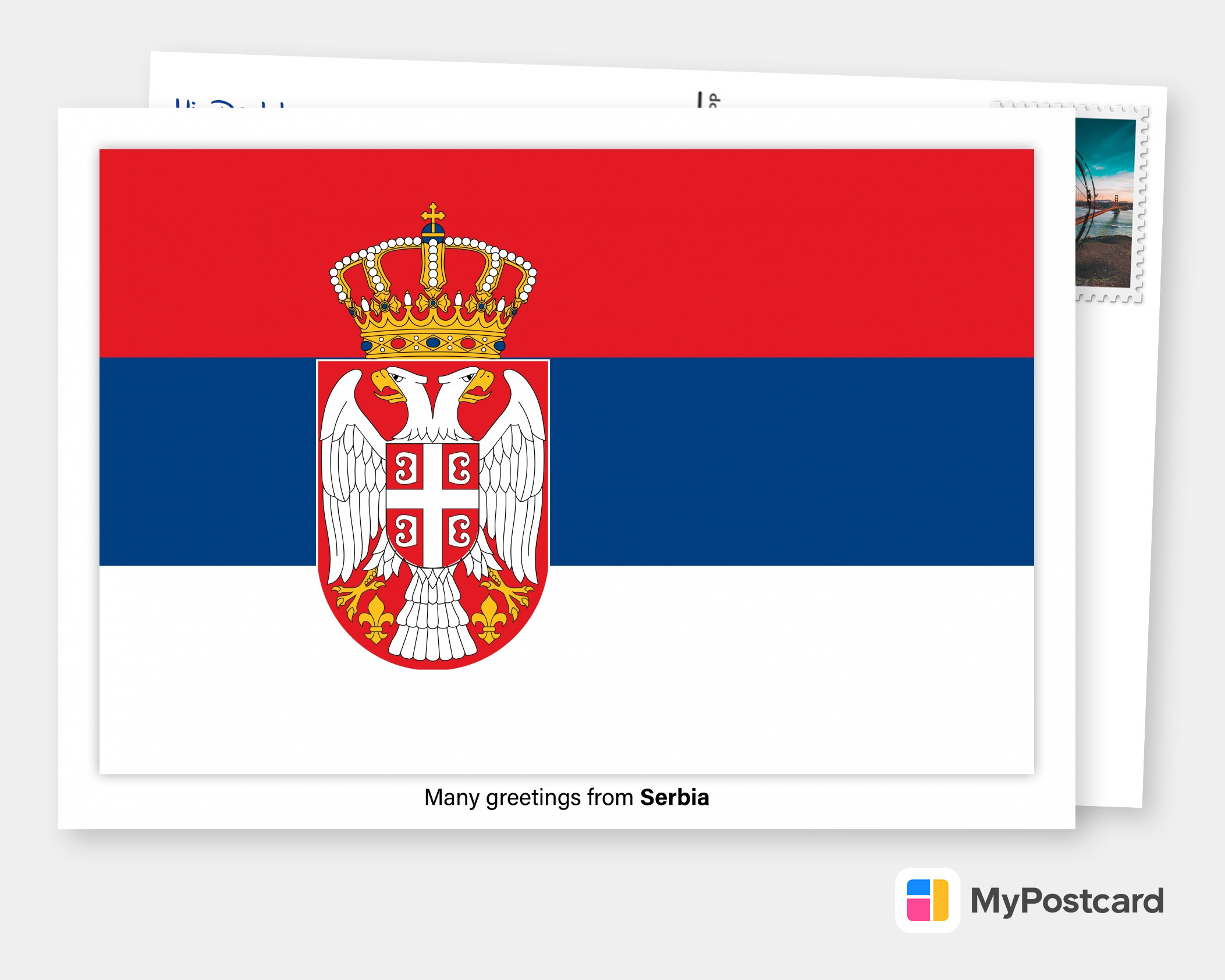Image resolution: width=1225 pixels, height=980 pixels.
Task: Click the Serbian flag postcard image
Action: 566,461
